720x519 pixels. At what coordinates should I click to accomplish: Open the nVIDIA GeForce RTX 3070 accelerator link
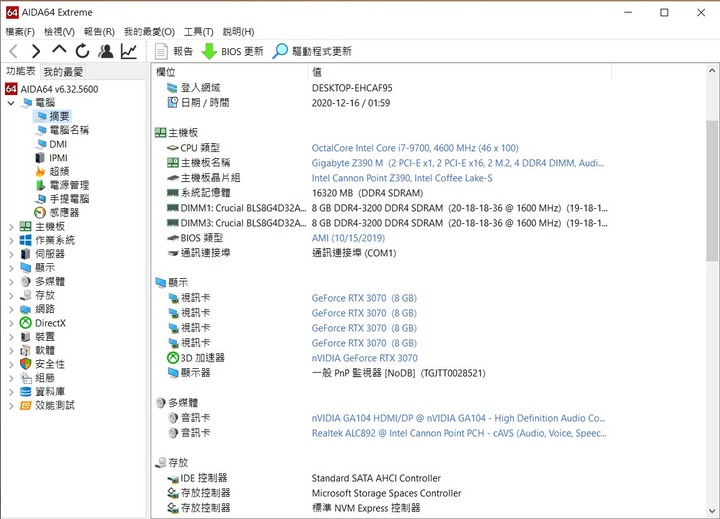[x=365, y=358]
